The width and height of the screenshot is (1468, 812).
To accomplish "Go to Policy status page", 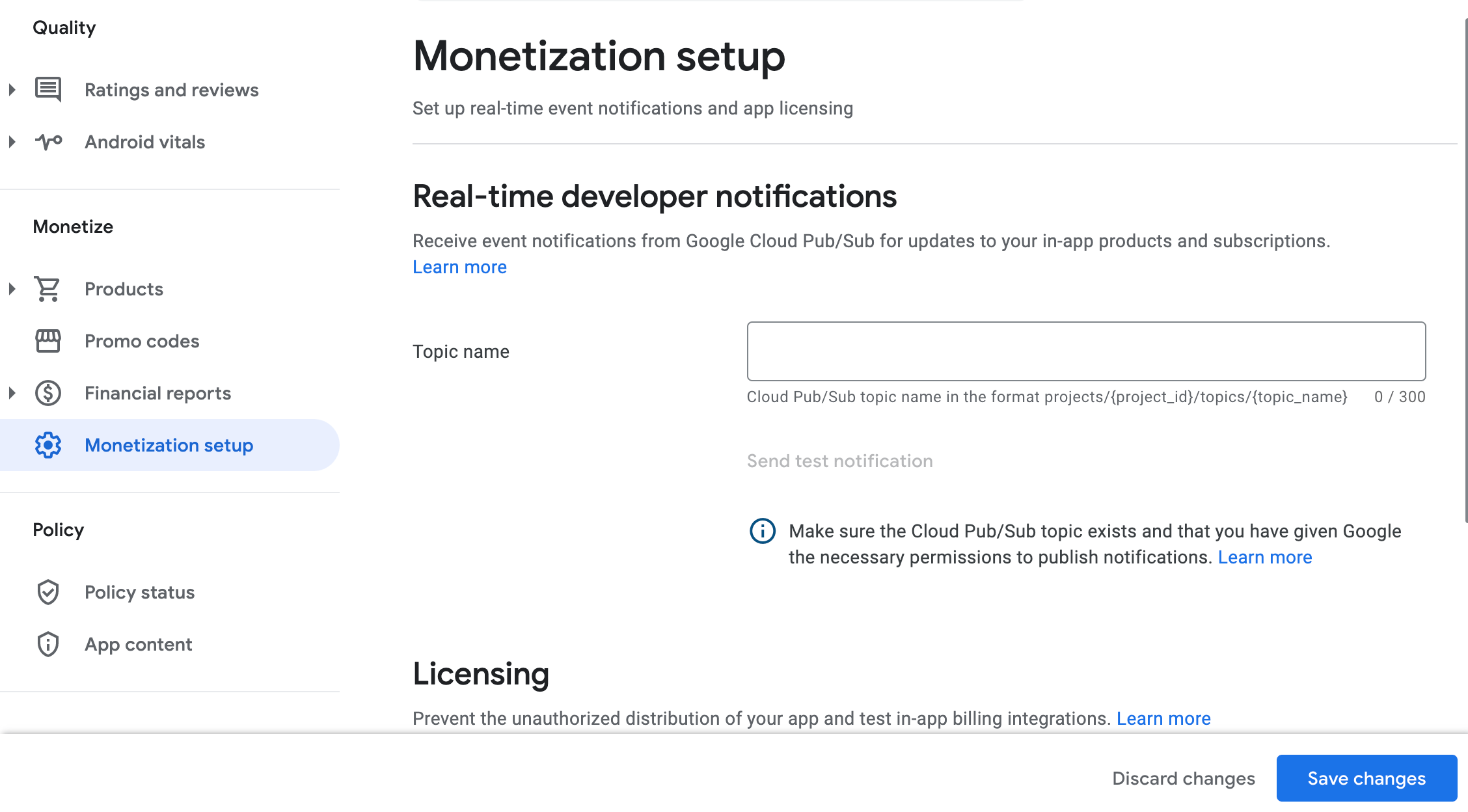I will click(x=139, y=592).
